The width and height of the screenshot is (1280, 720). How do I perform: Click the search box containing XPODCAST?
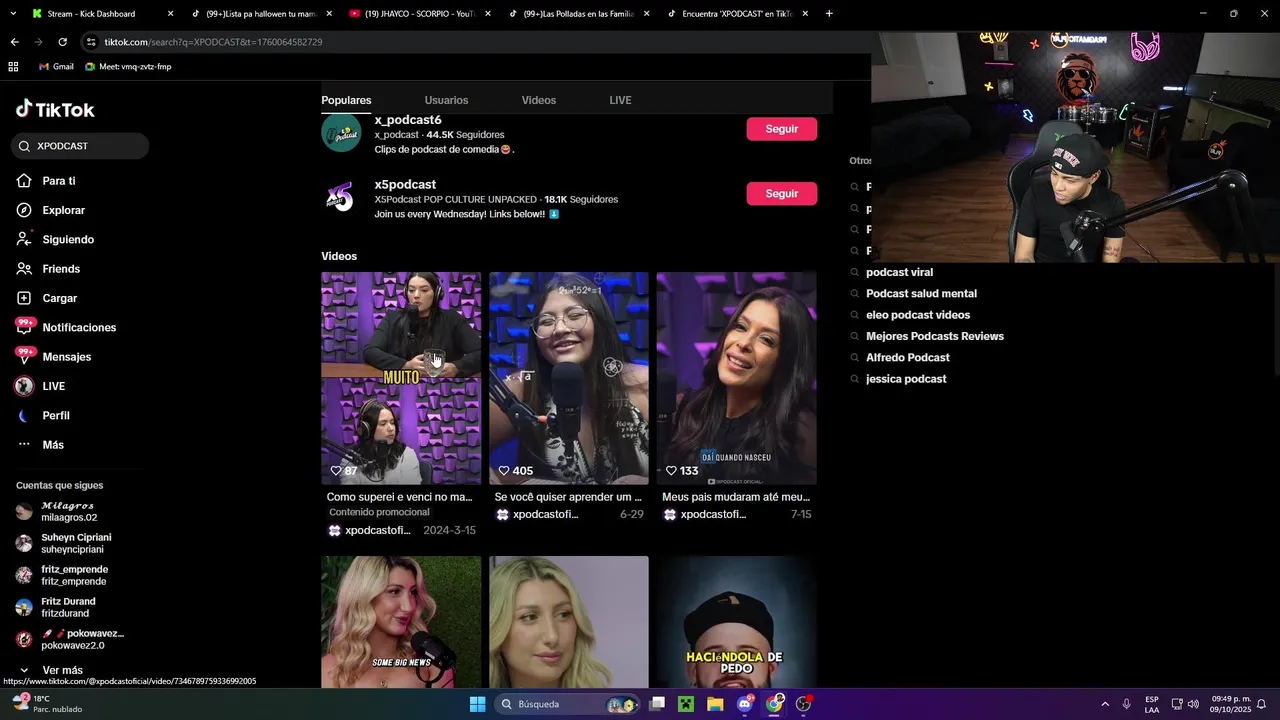coord(80,146)
